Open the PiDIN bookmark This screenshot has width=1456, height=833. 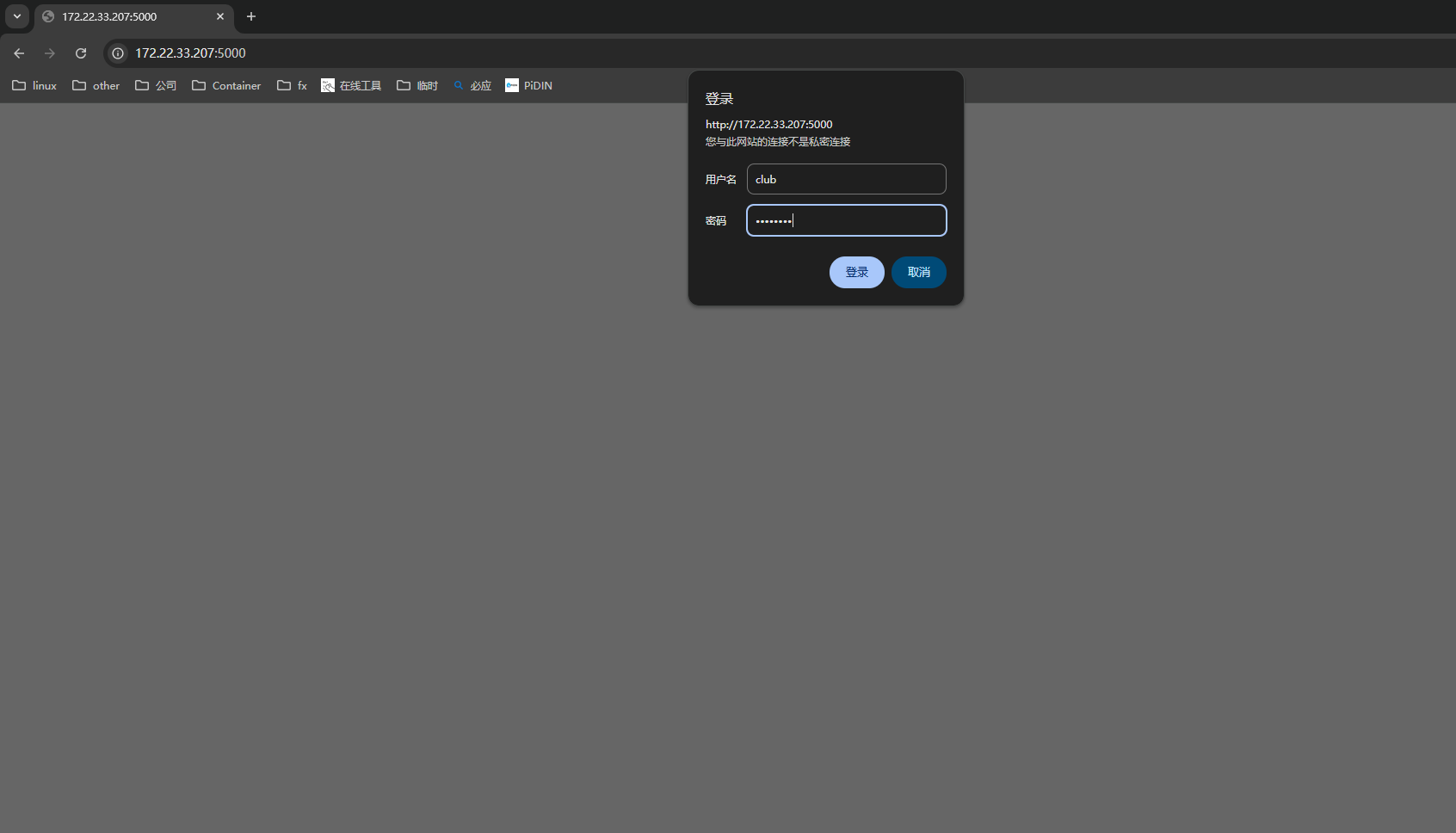click(528, 85)
